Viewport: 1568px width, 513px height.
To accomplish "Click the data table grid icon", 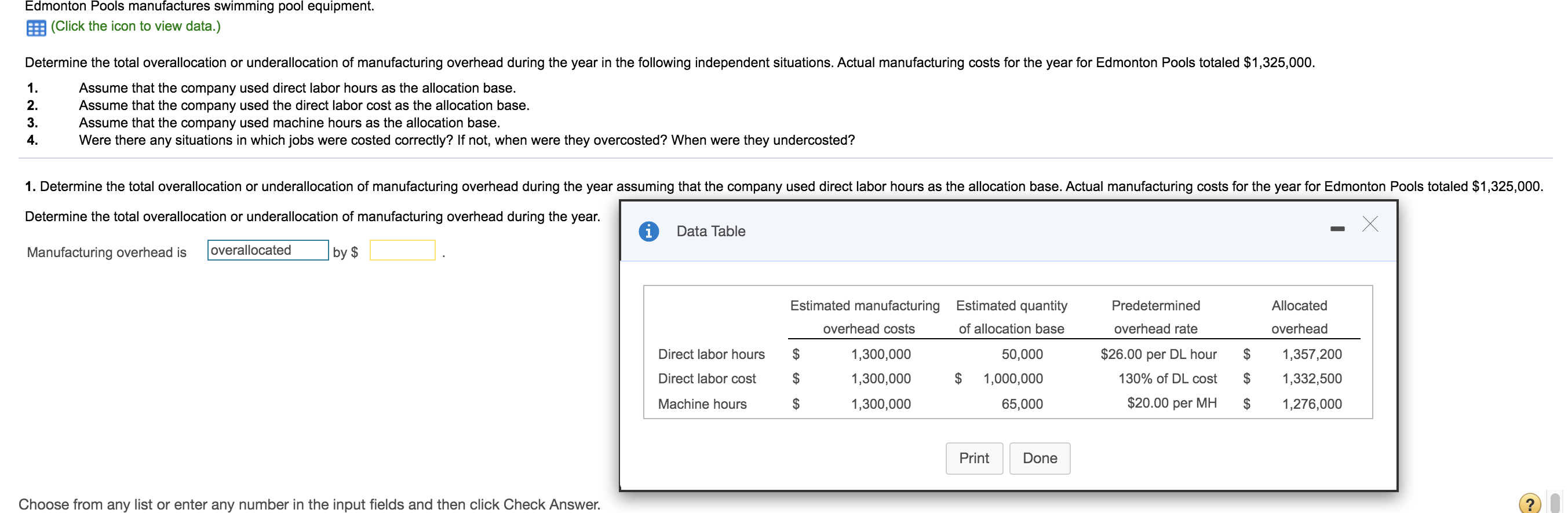I will click(x=36, y=27).
